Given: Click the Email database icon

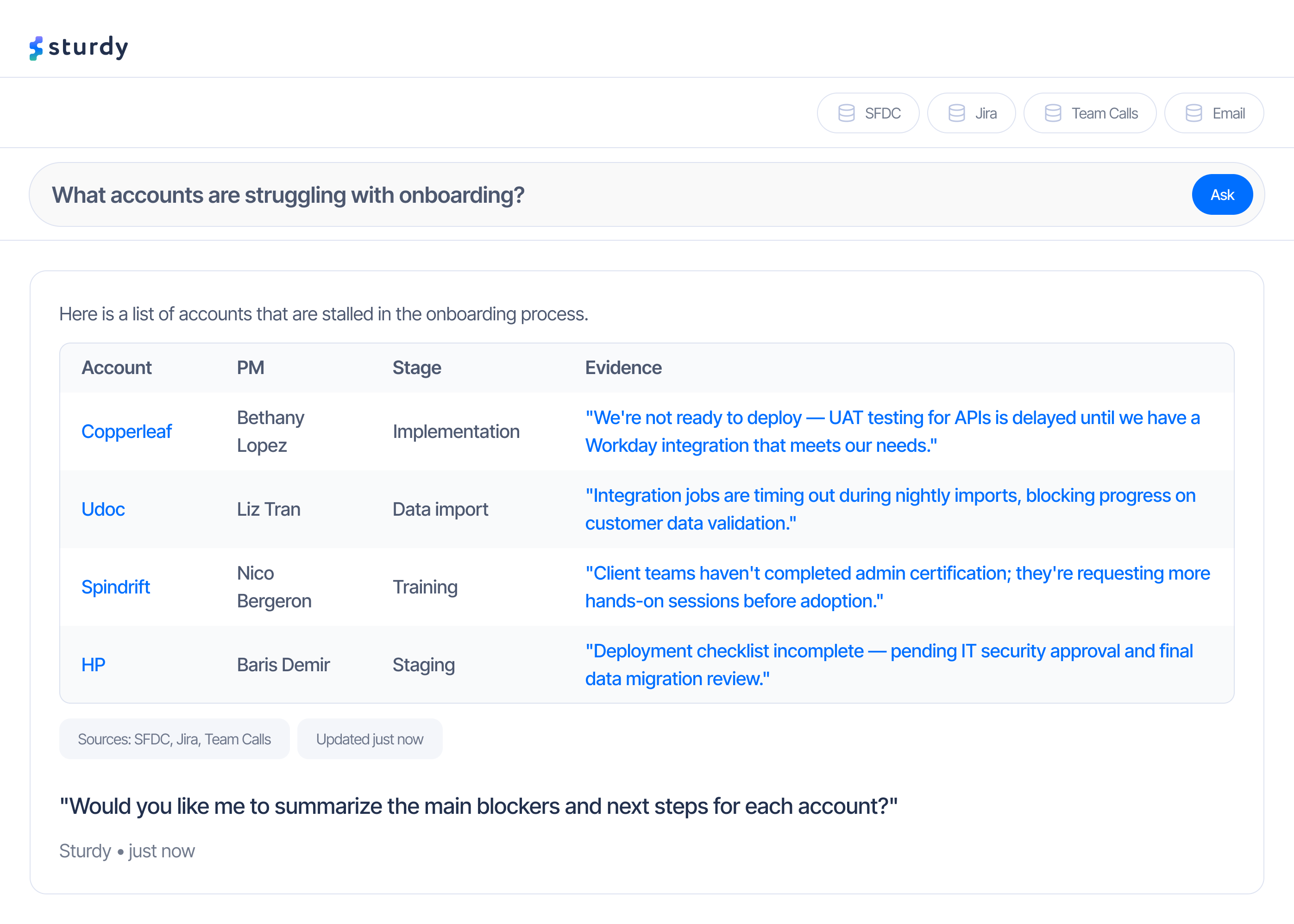Looking at the screenshot, I should tap(1193, 113).
